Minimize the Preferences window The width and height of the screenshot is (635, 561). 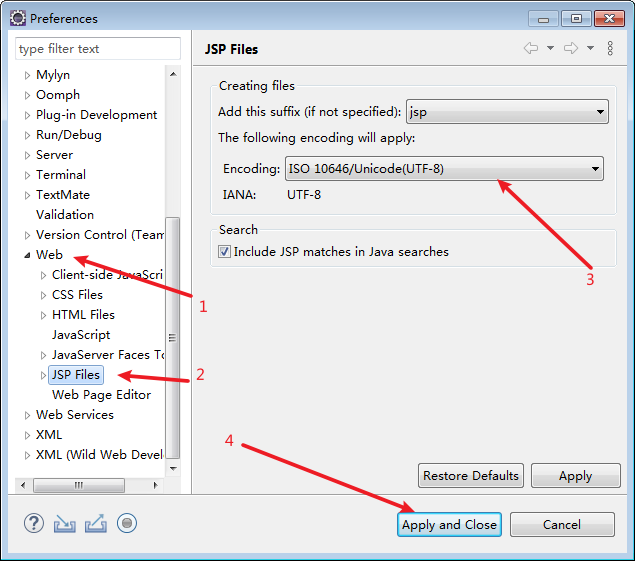tap(543, 19)
